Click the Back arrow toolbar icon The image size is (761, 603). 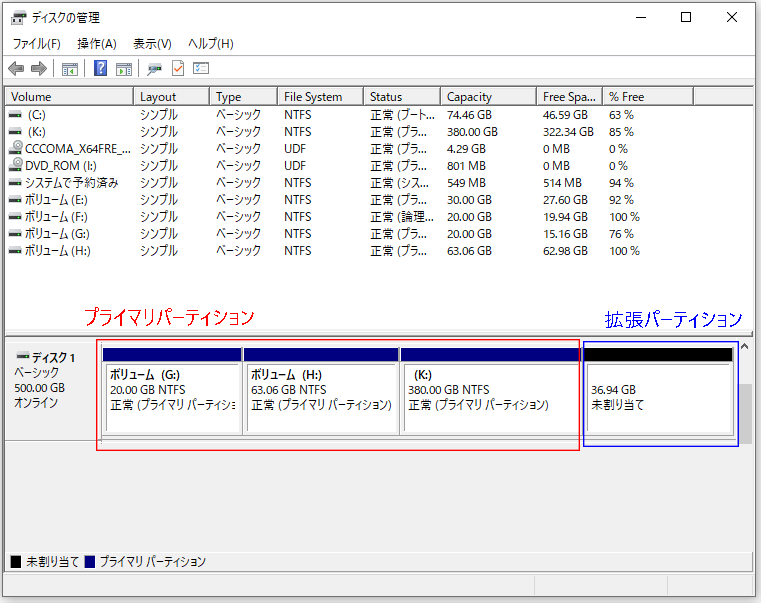16,68
